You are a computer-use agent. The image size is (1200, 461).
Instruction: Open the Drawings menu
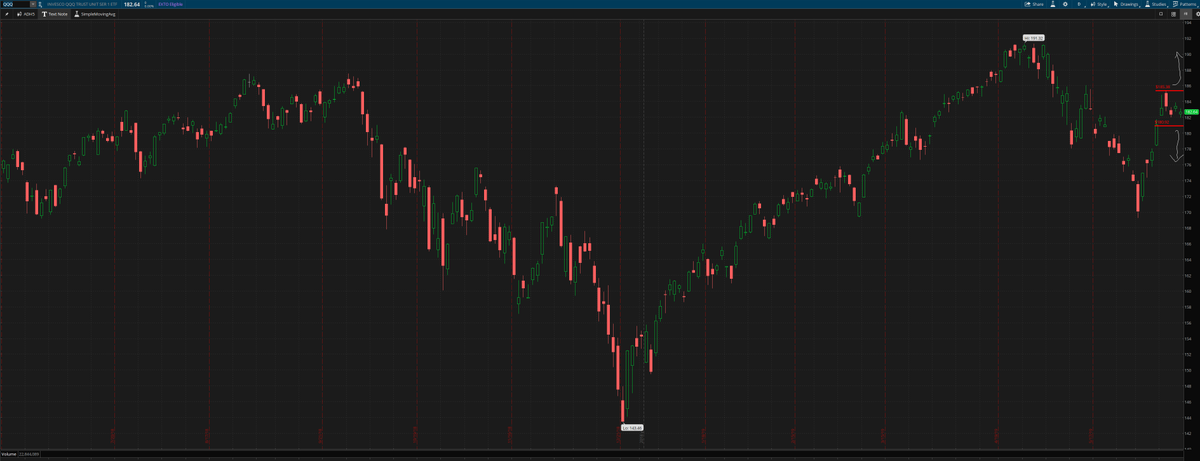[x=1127, y=4]
